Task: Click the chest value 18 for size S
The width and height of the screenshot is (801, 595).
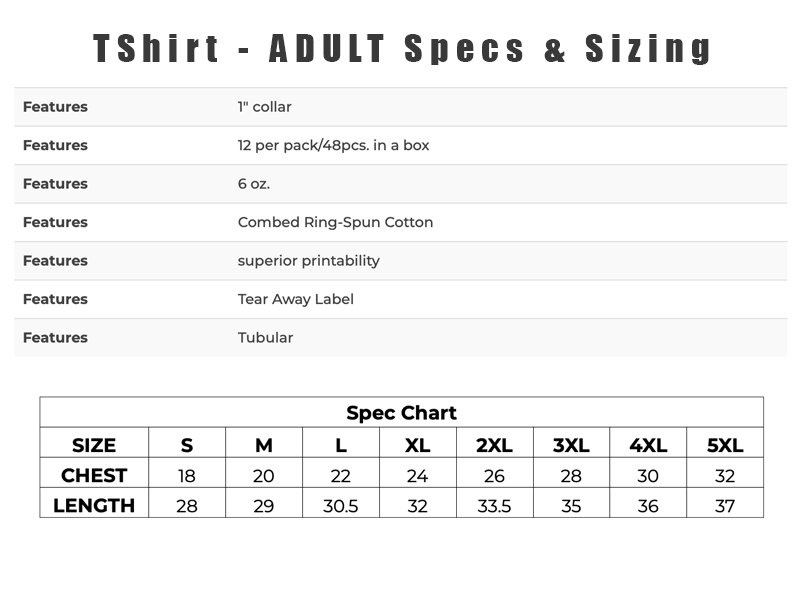Action: 187,476
